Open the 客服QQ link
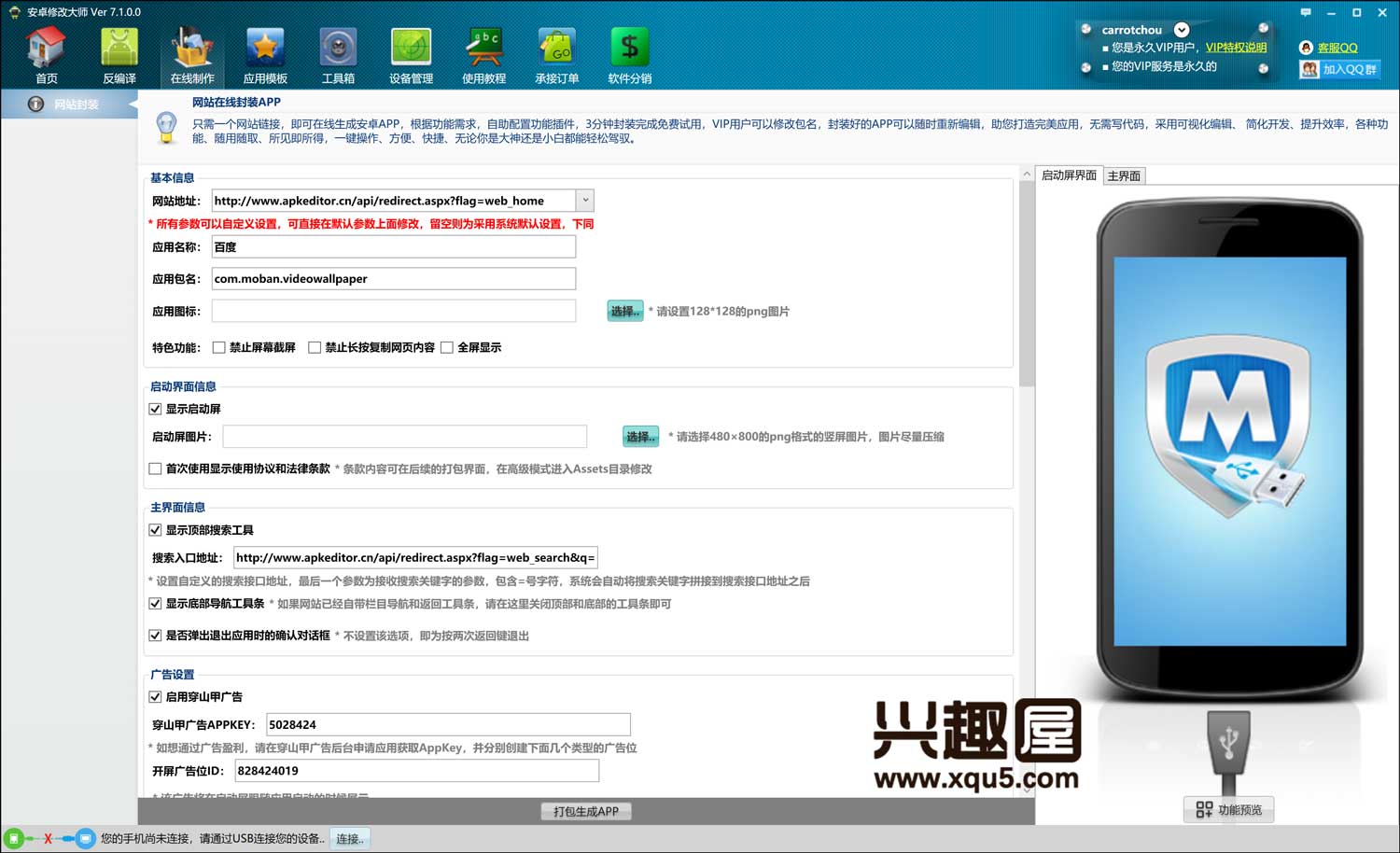Screen dimensions: 1400x853 [1337, 48]
